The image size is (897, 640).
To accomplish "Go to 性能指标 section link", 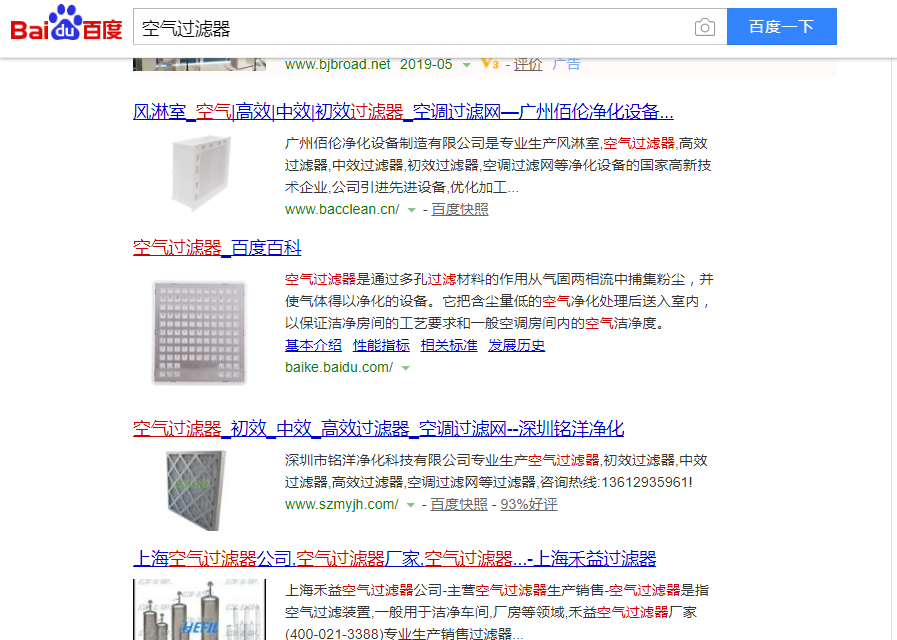I will pos(381,345).
